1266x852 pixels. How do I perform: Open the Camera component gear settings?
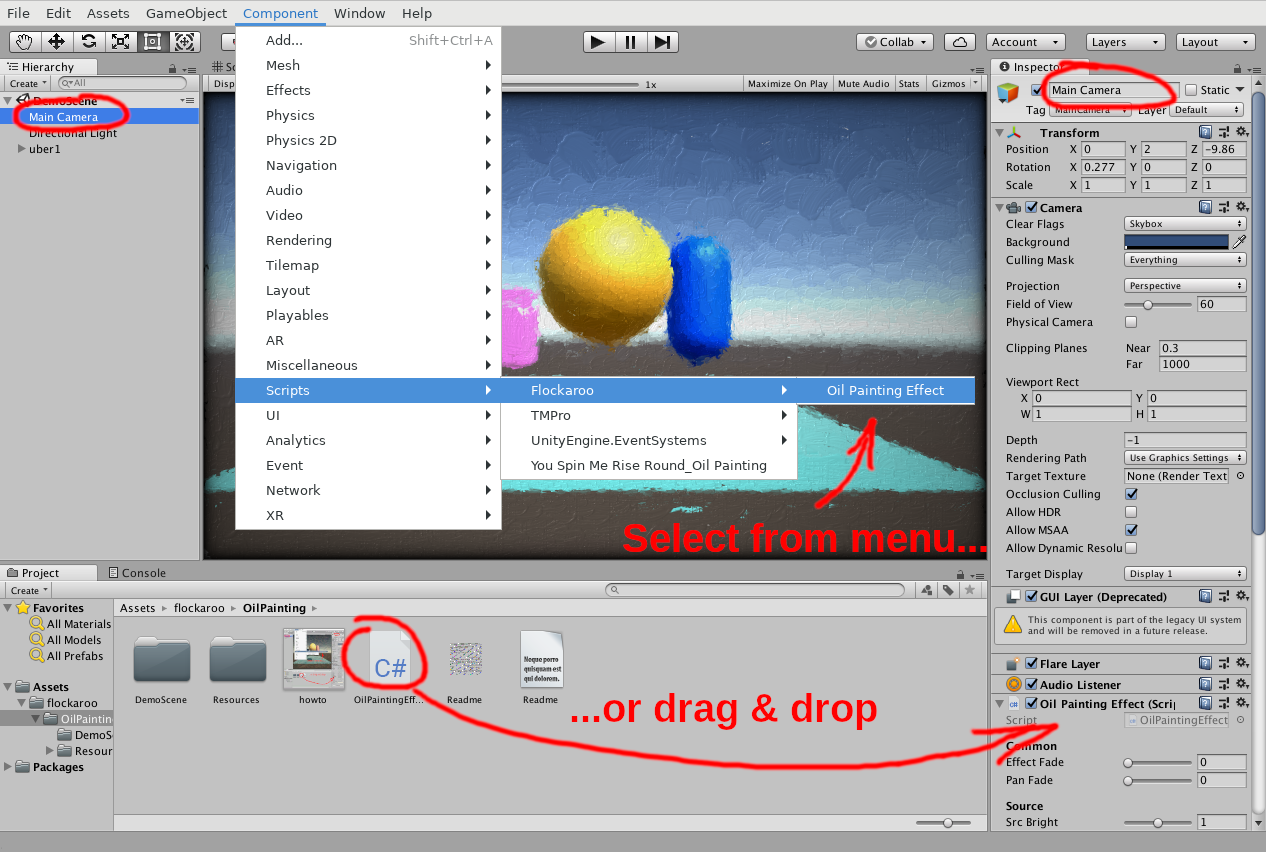(1241, 207)
